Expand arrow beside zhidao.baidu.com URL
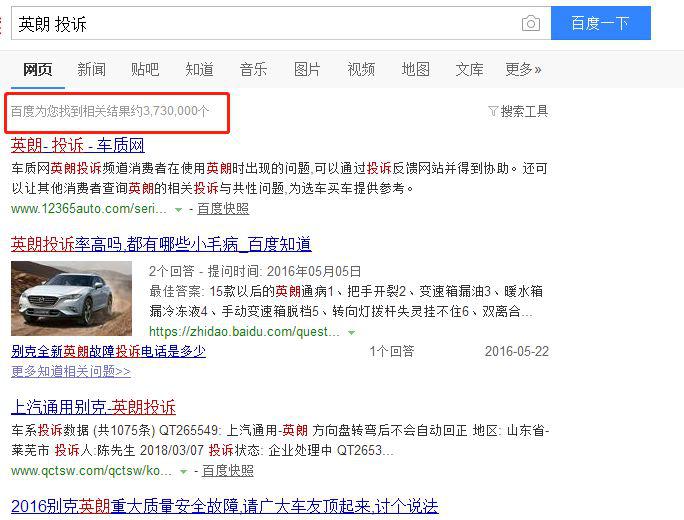This screenshot has width=684, height=520. pyautogui.click(x=351, y=333)
